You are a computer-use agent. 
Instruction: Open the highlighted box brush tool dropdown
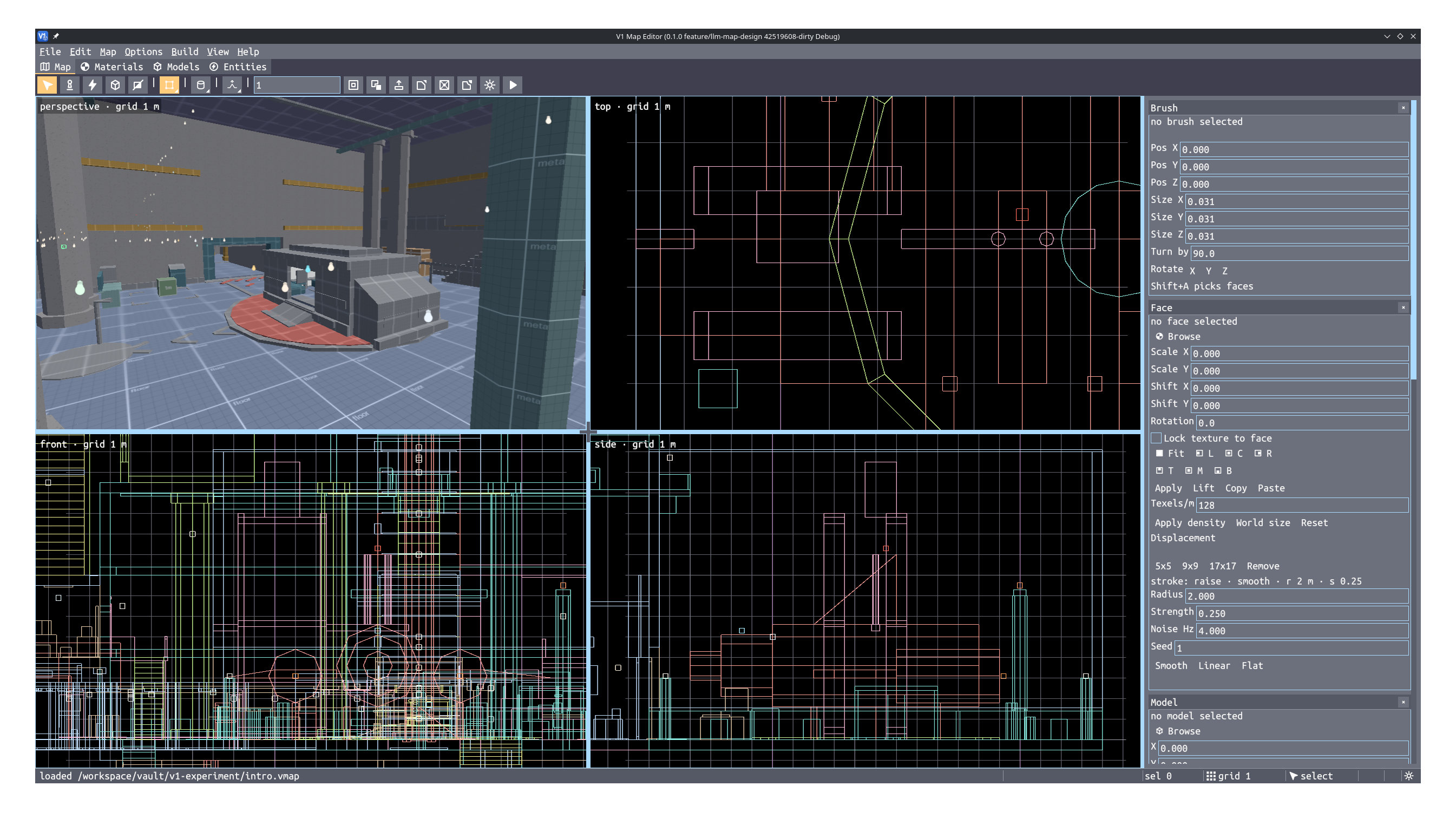(169, 85)
